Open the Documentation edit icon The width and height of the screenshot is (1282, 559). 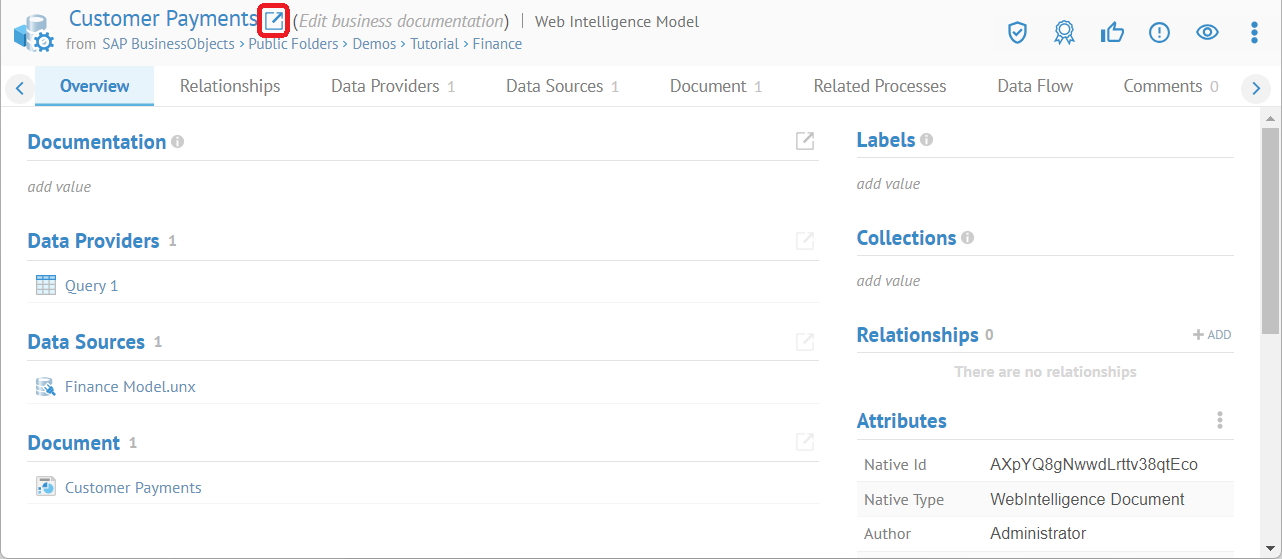tap(804, 141)
